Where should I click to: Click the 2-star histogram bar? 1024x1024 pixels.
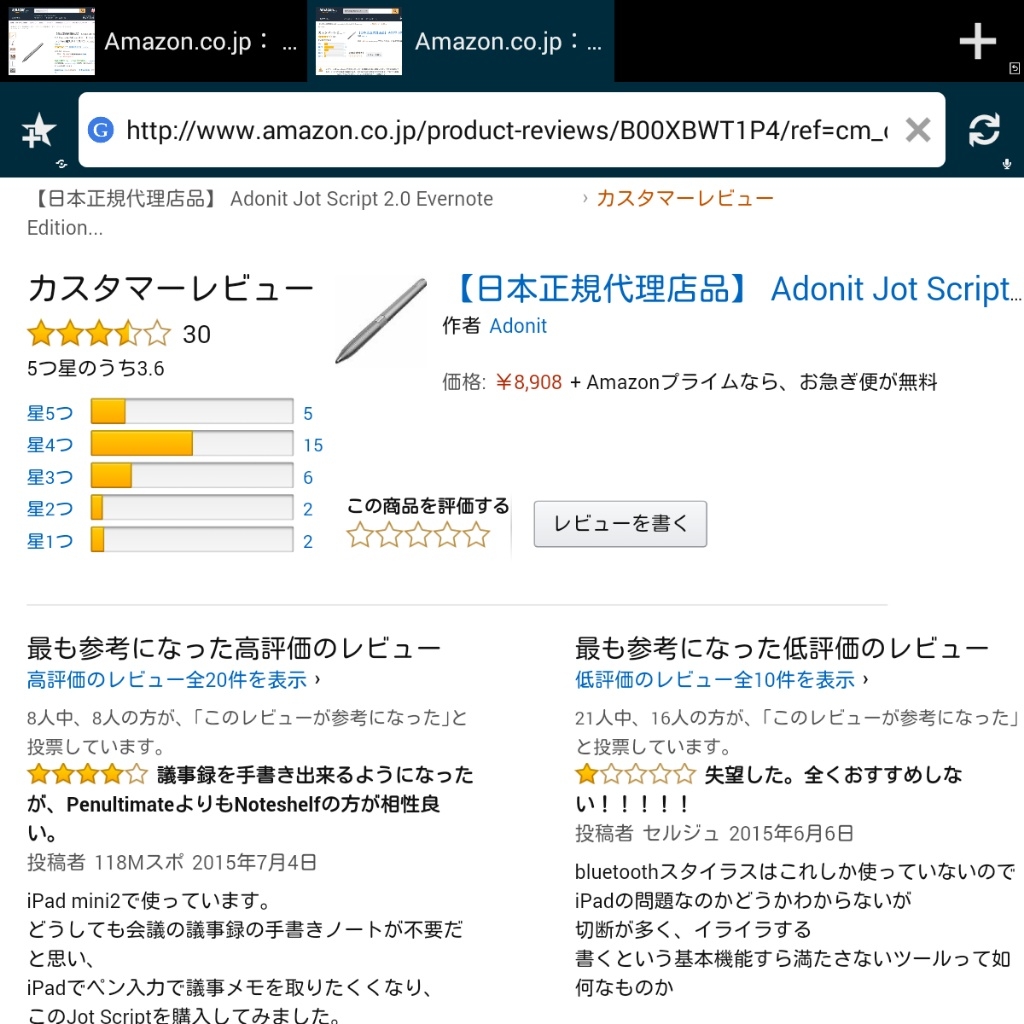click(191, 507)
